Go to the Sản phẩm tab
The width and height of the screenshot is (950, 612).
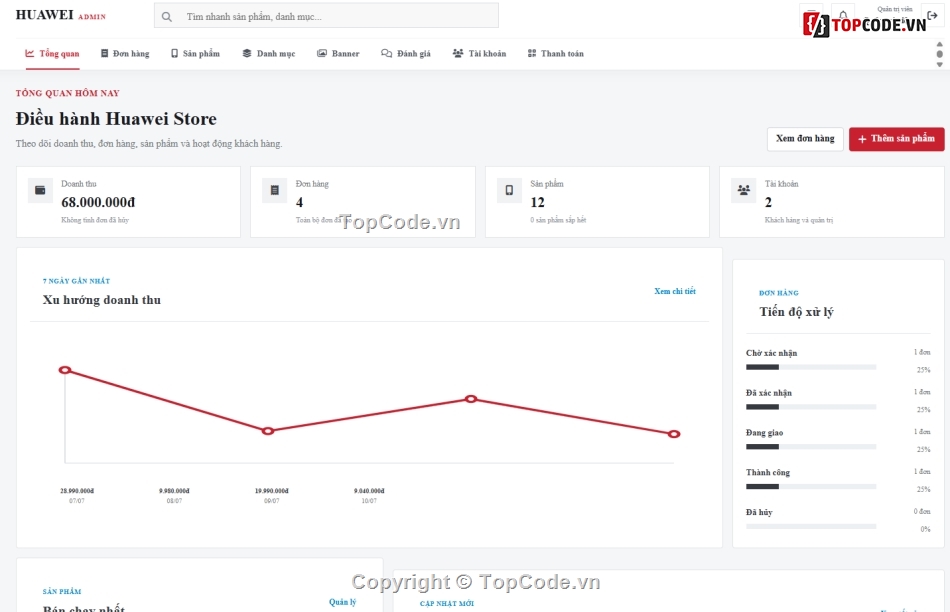[x=195, y=53]
